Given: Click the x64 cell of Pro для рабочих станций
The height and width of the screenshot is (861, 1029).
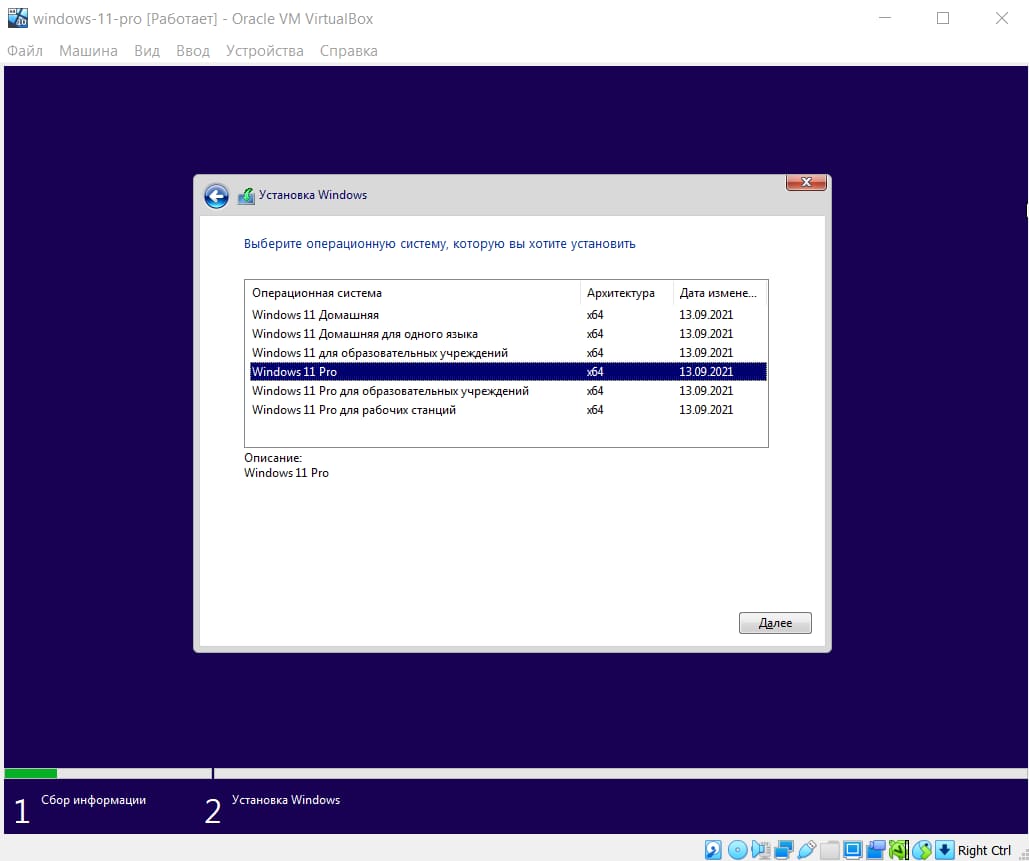Looking at the screenshot, I should point(595,410).
